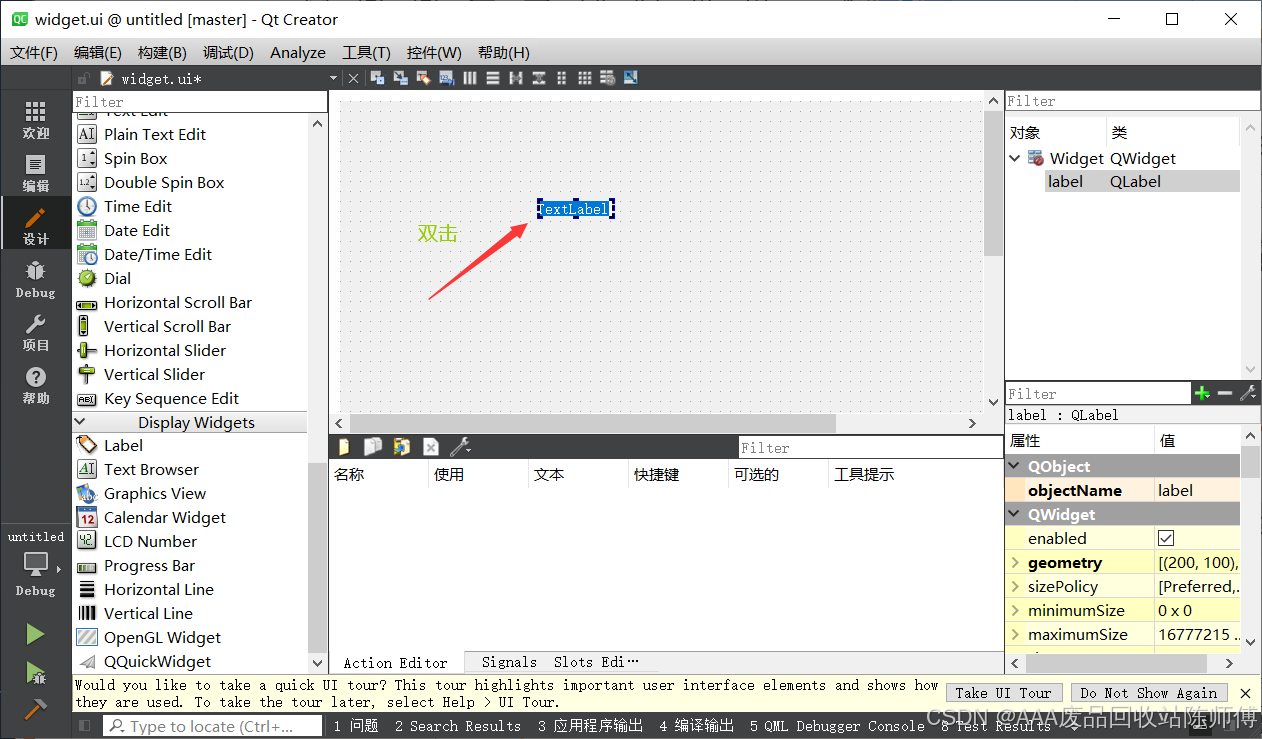Image resolution: width=1262 pixels, height=739 pixels.
Task: Click the Paste action icon in Action Editor
Action: point(402,447)
